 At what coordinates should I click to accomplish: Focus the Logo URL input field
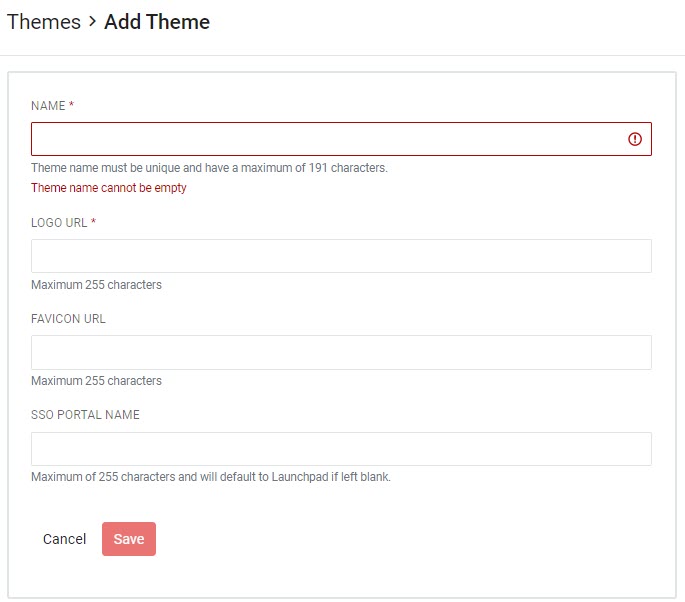(341, 256)
